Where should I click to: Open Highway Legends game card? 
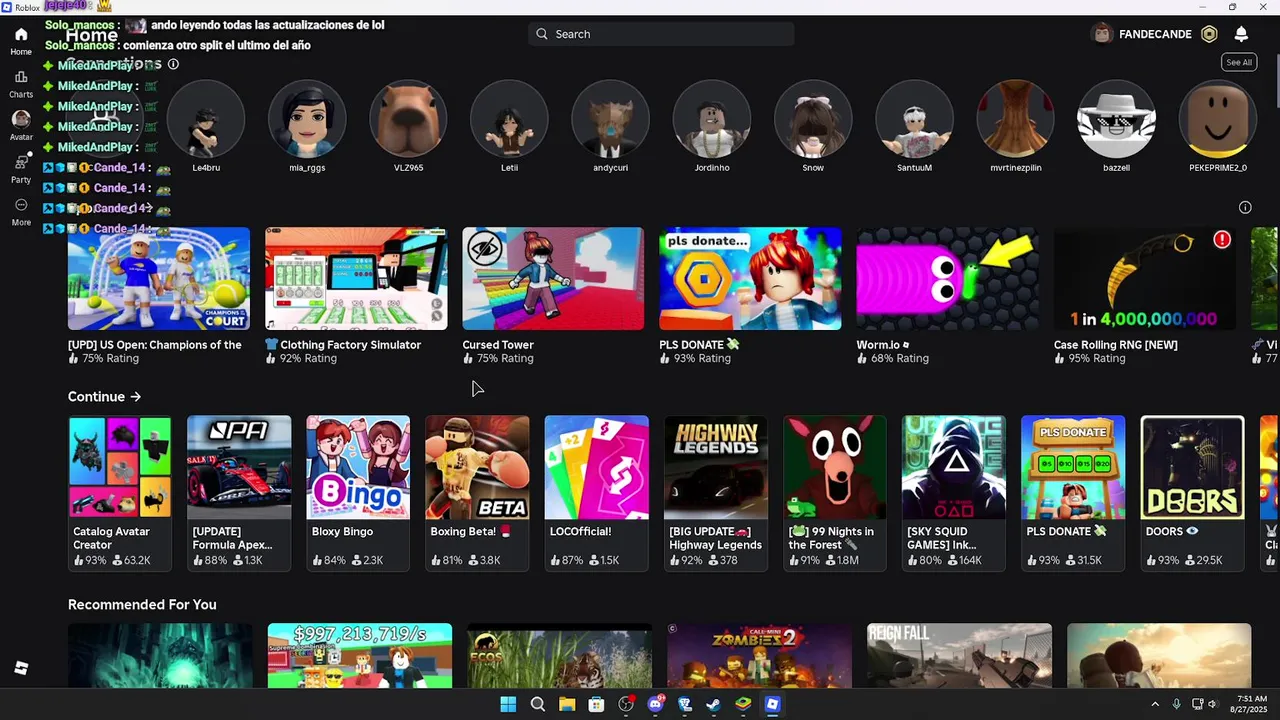click(x=716, y=493)
